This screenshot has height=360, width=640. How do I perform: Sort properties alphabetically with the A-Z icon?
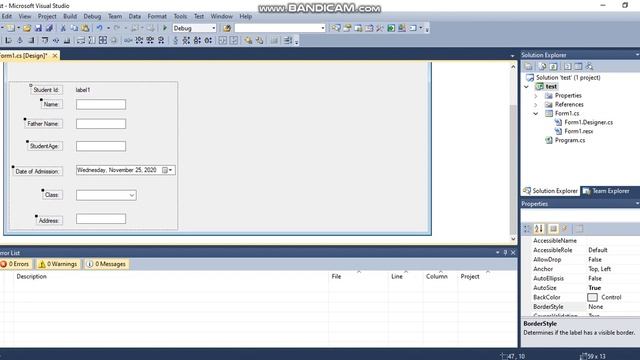tap(539, 229)
